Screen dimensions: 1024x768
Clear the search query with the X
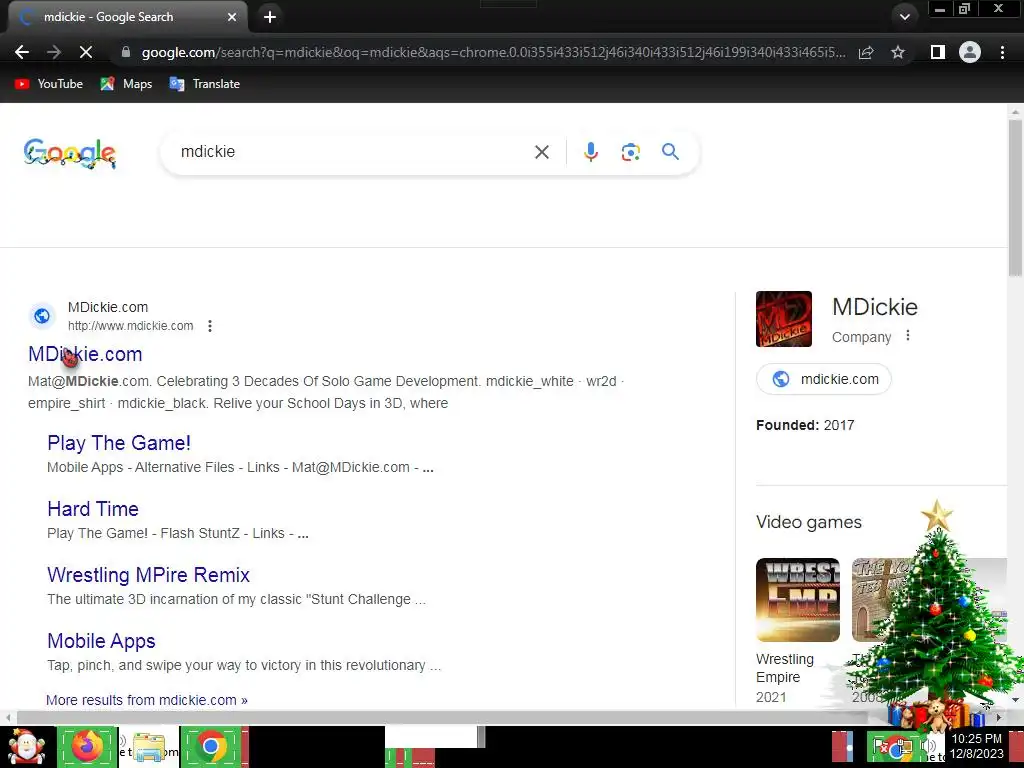click(x=541, y=152)
